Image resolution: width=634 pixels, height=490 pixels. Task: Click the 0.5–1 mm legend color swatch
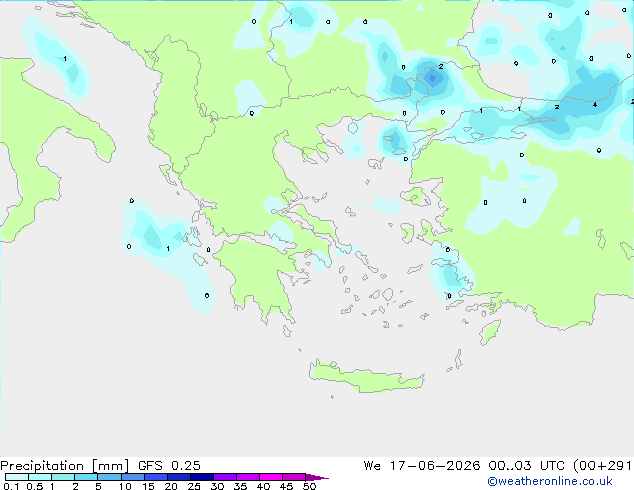coord(40,477)
